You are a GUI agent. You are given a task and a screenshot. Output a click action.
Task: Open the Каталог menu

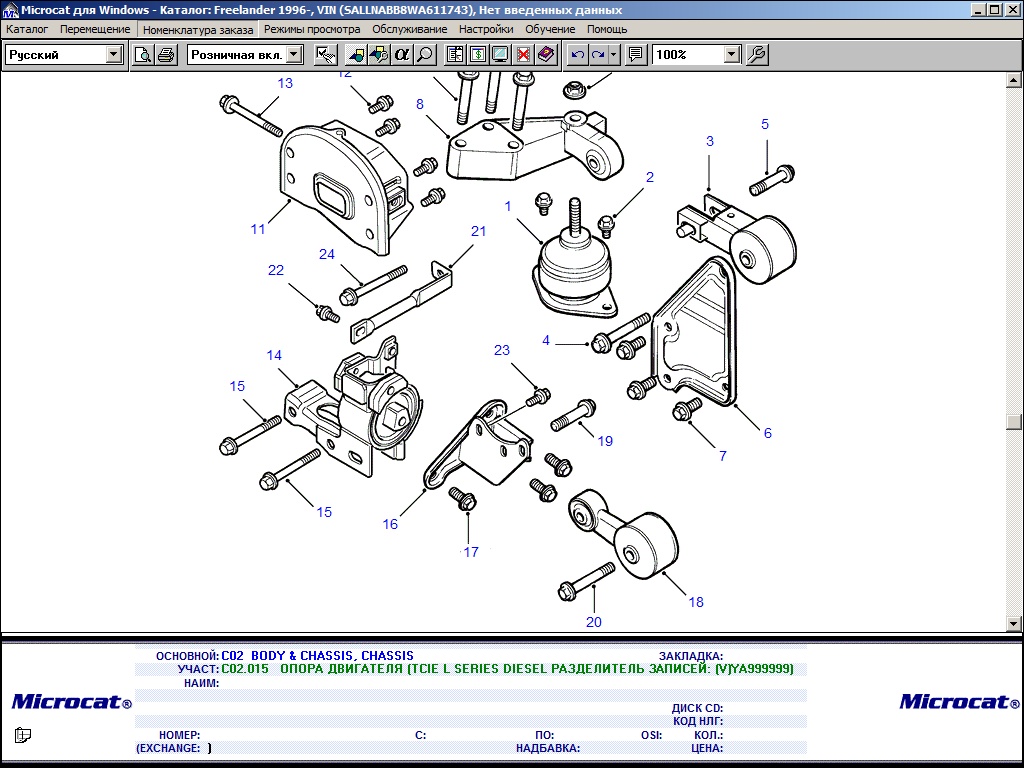tap(27, 29)
